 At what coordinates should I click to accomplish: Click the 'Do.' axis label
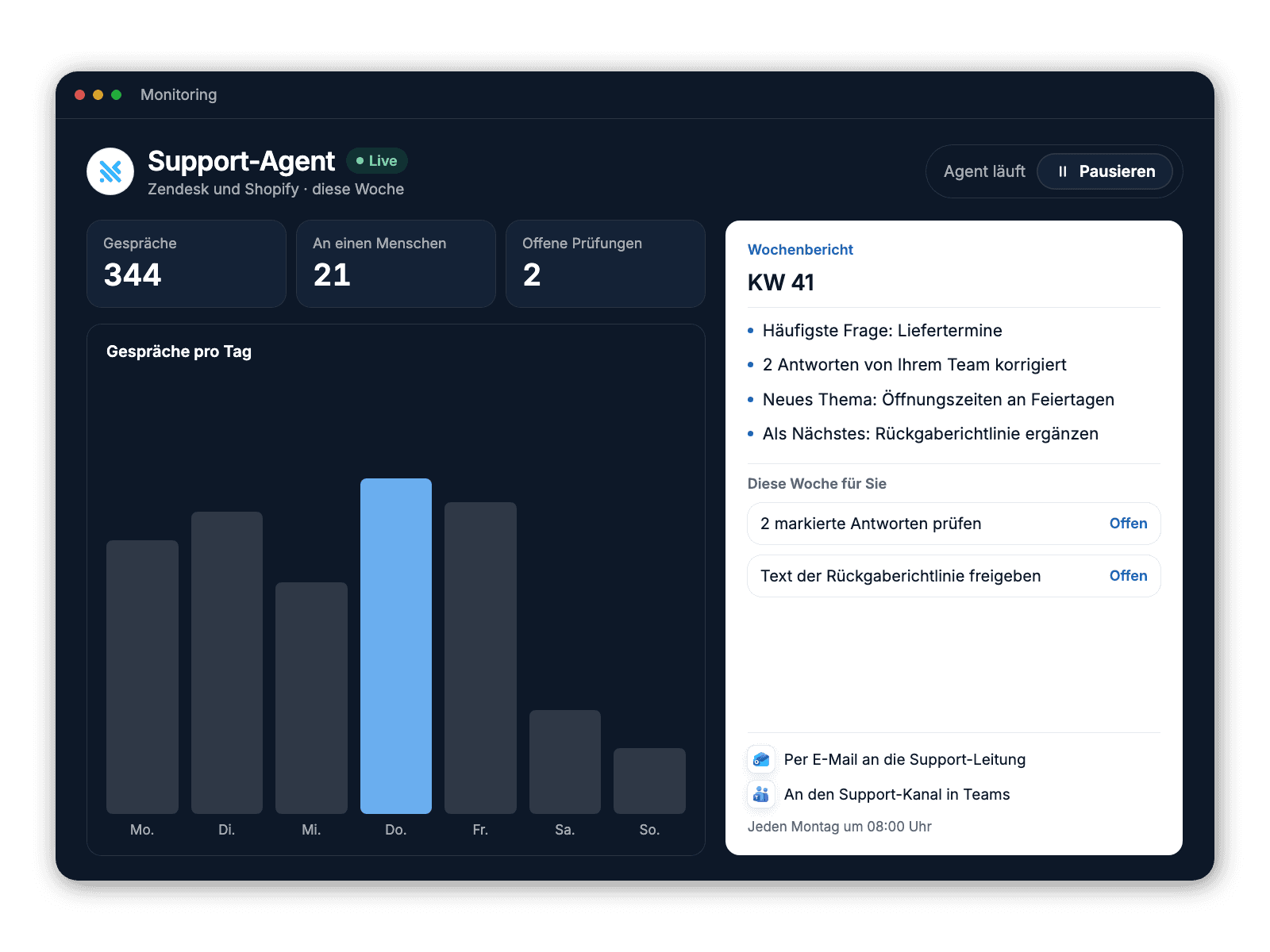pos(396,830)
